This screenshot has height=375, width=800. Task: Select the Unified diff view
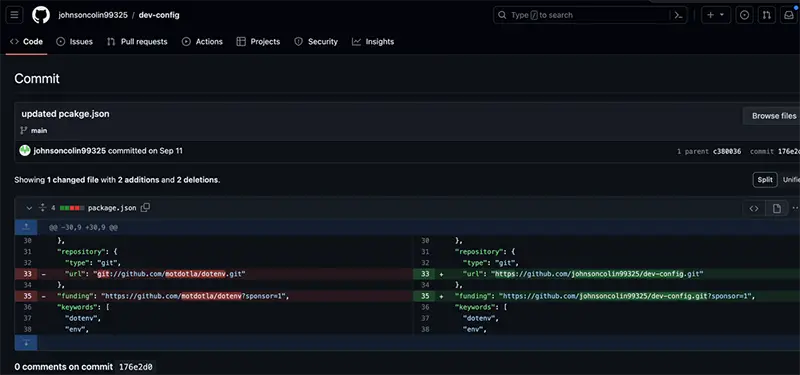click(x=791, y=180)
